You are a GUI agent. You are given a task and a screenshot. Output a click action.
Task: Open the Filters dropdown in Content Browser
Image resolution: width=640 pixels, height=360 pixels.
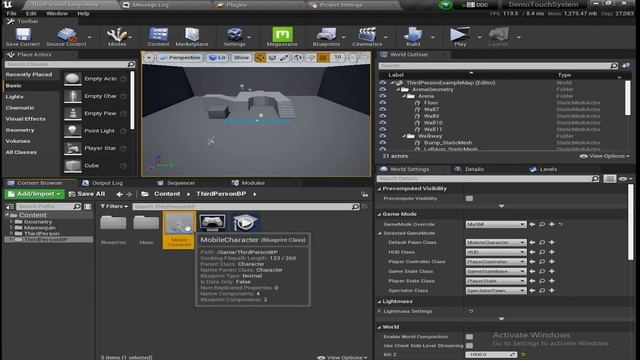(x=114, y=207)
